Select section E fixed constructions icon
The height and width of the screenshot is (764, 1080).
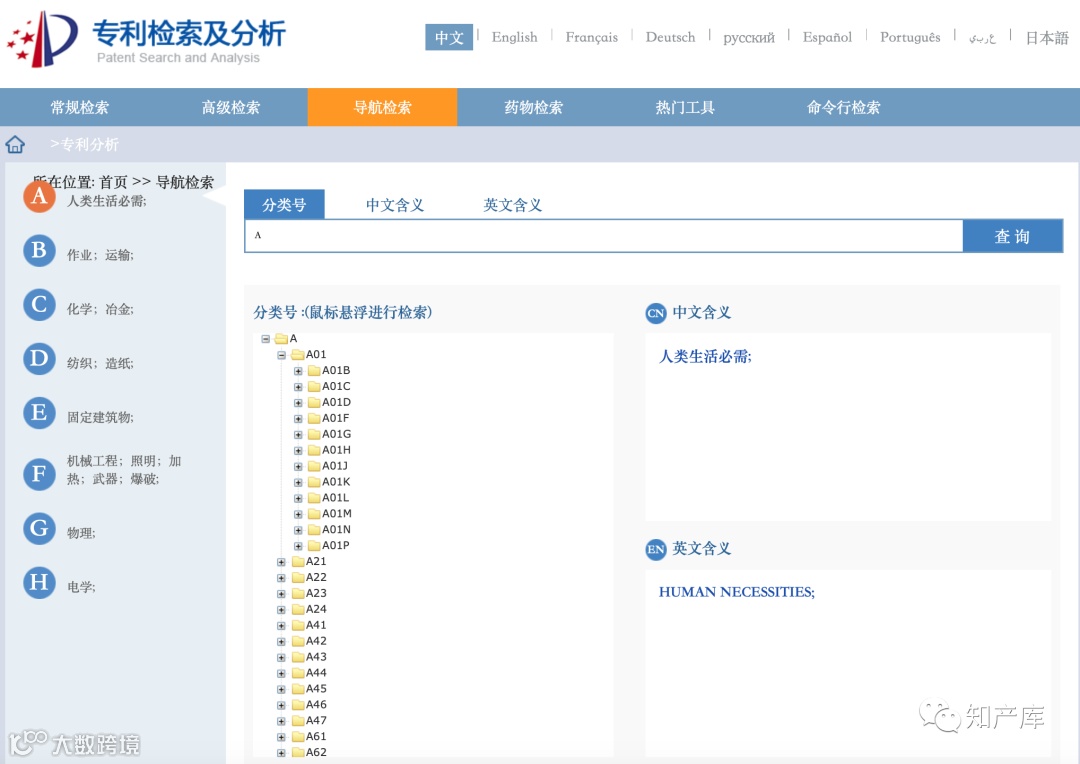(x=39, y=413)
